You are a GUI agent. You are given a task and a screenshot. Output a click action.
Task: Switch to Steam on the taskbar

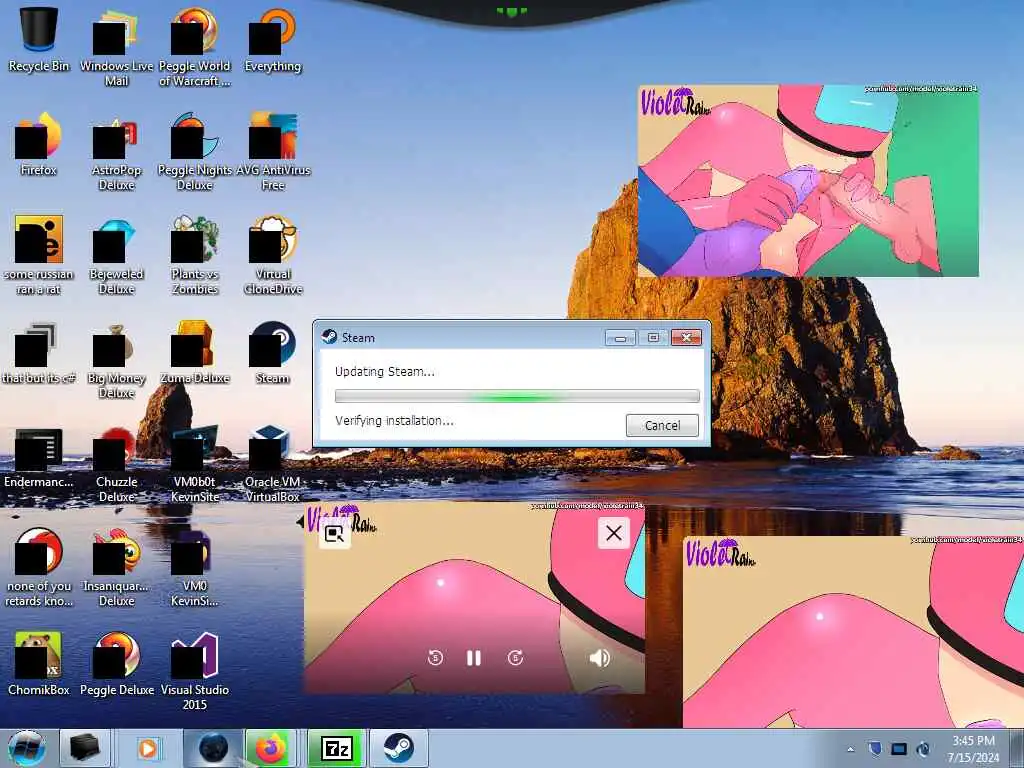398,748
